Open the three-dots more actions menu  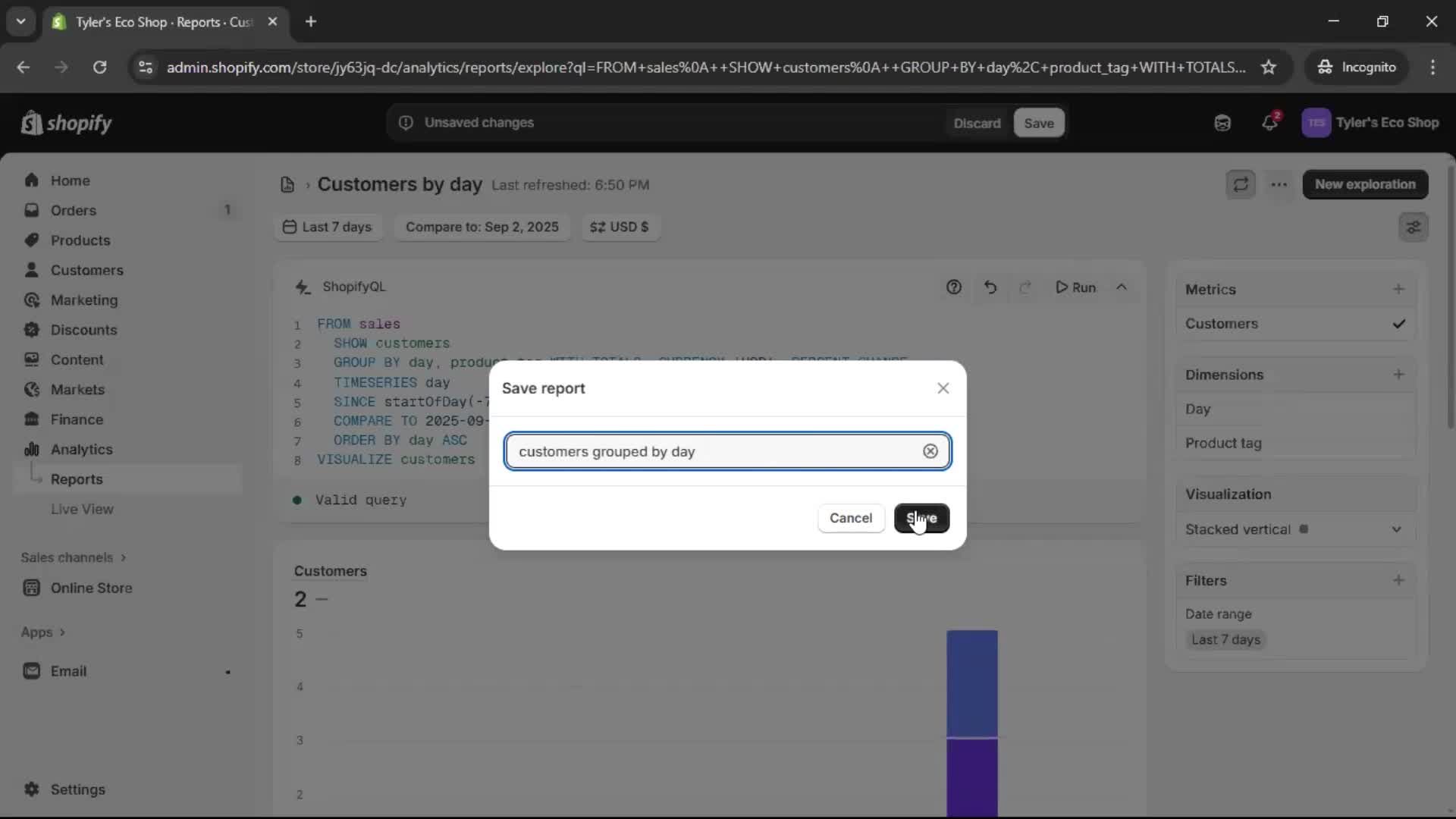(x=1279, y=184)
